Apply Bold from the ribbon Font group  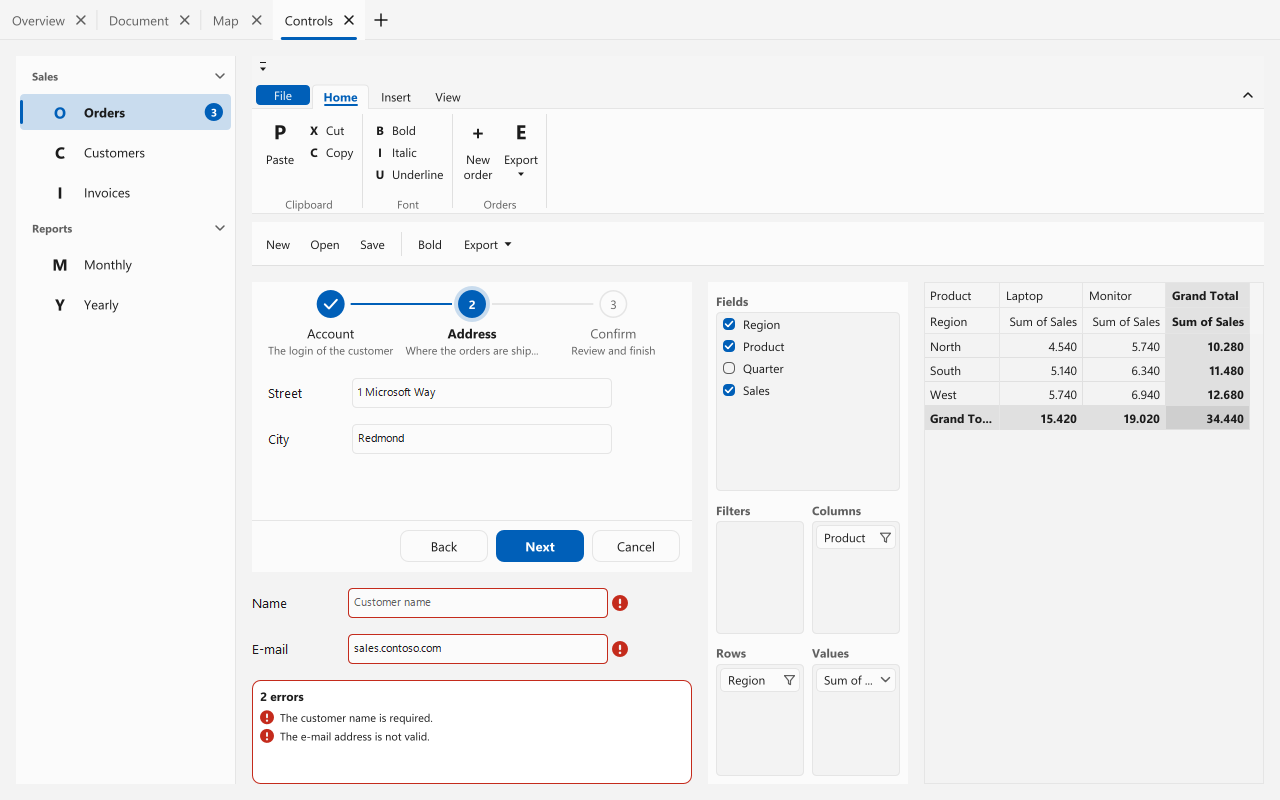395,131
